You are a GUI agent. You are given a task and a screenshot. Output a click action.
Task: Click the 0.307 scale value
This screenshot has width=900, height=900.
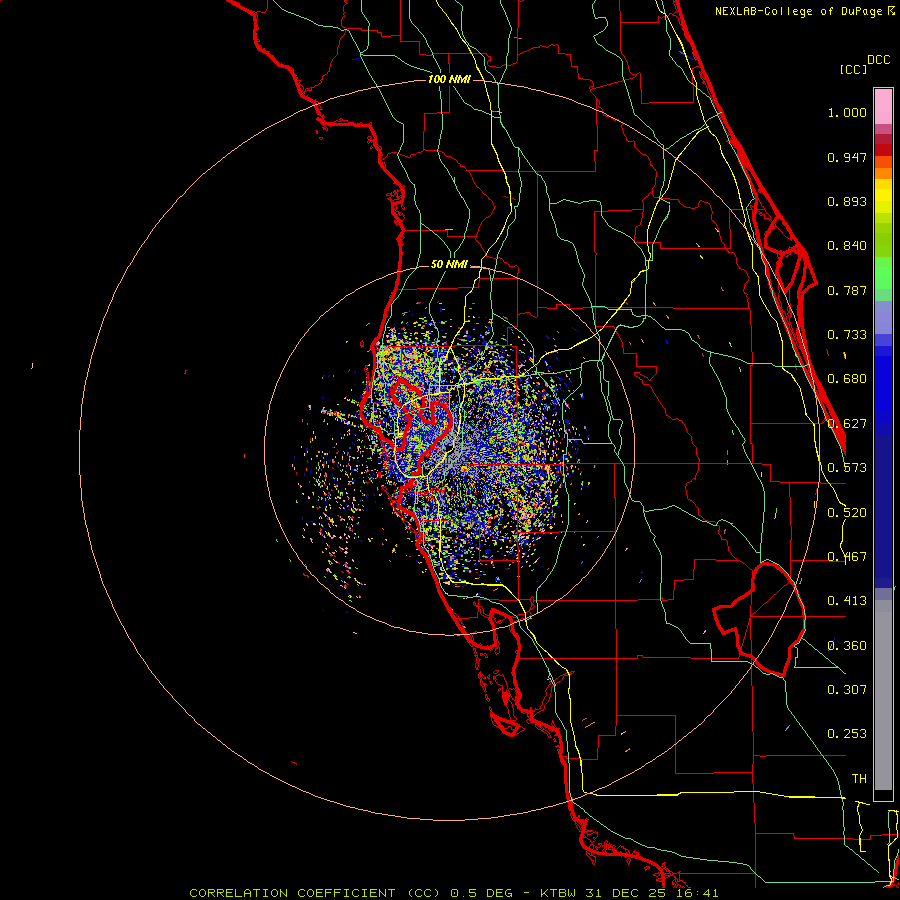pyautogui.click(x=847, y=690)
